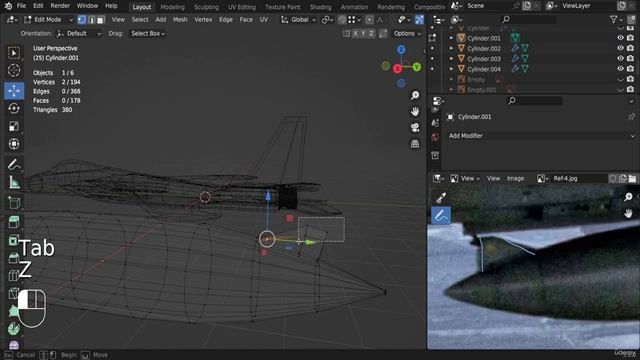The width and height of the screenshot is (640, 360).
Task: Open the Options dropdown
Action: tap(407, 33)
